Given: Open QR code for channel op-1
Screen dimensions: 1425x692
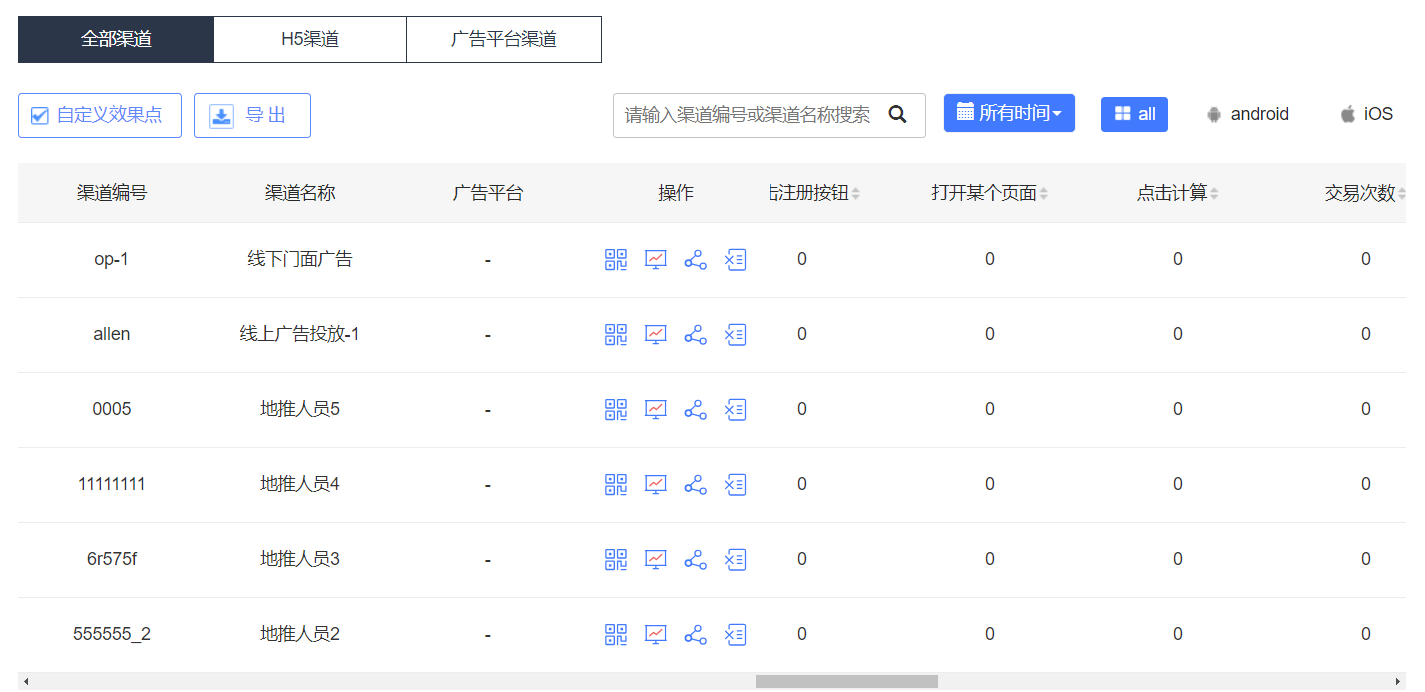Looking at the screenshot, I should pyautogui.click(x=616, y=260).
